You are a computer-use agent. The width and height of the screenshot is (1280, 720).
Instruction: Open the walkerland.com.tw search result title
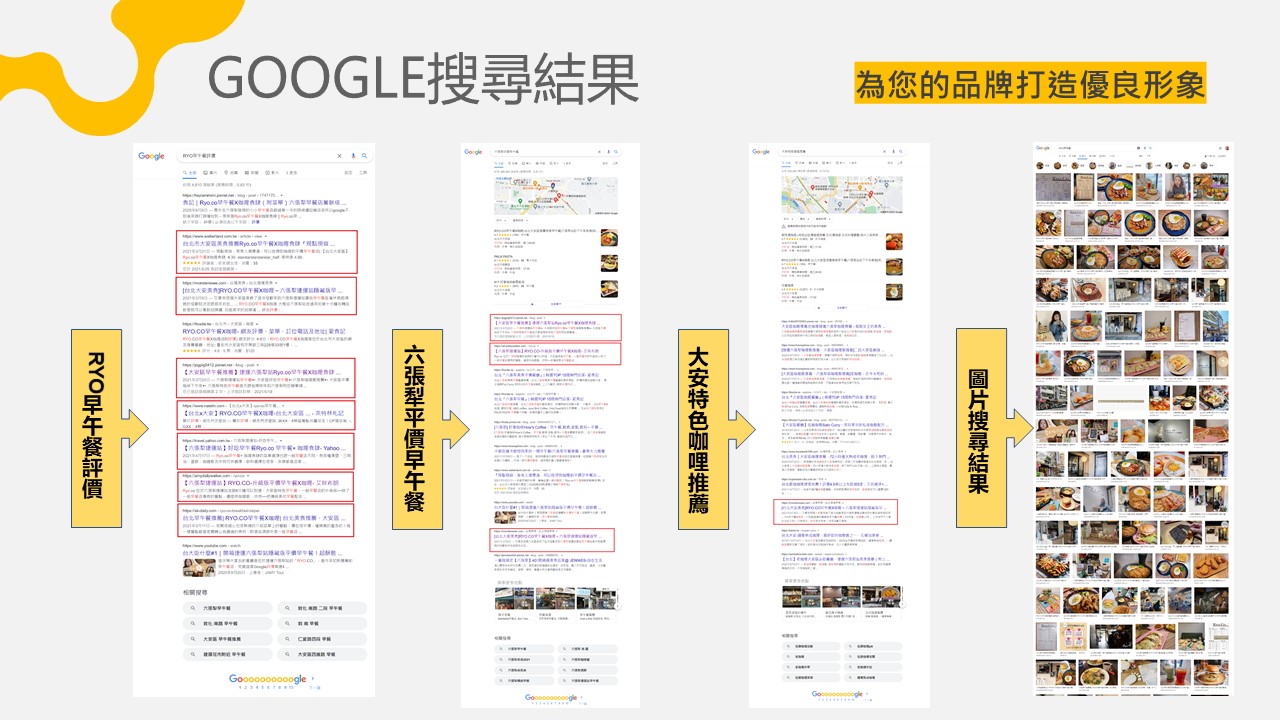(x=260, y=243)
